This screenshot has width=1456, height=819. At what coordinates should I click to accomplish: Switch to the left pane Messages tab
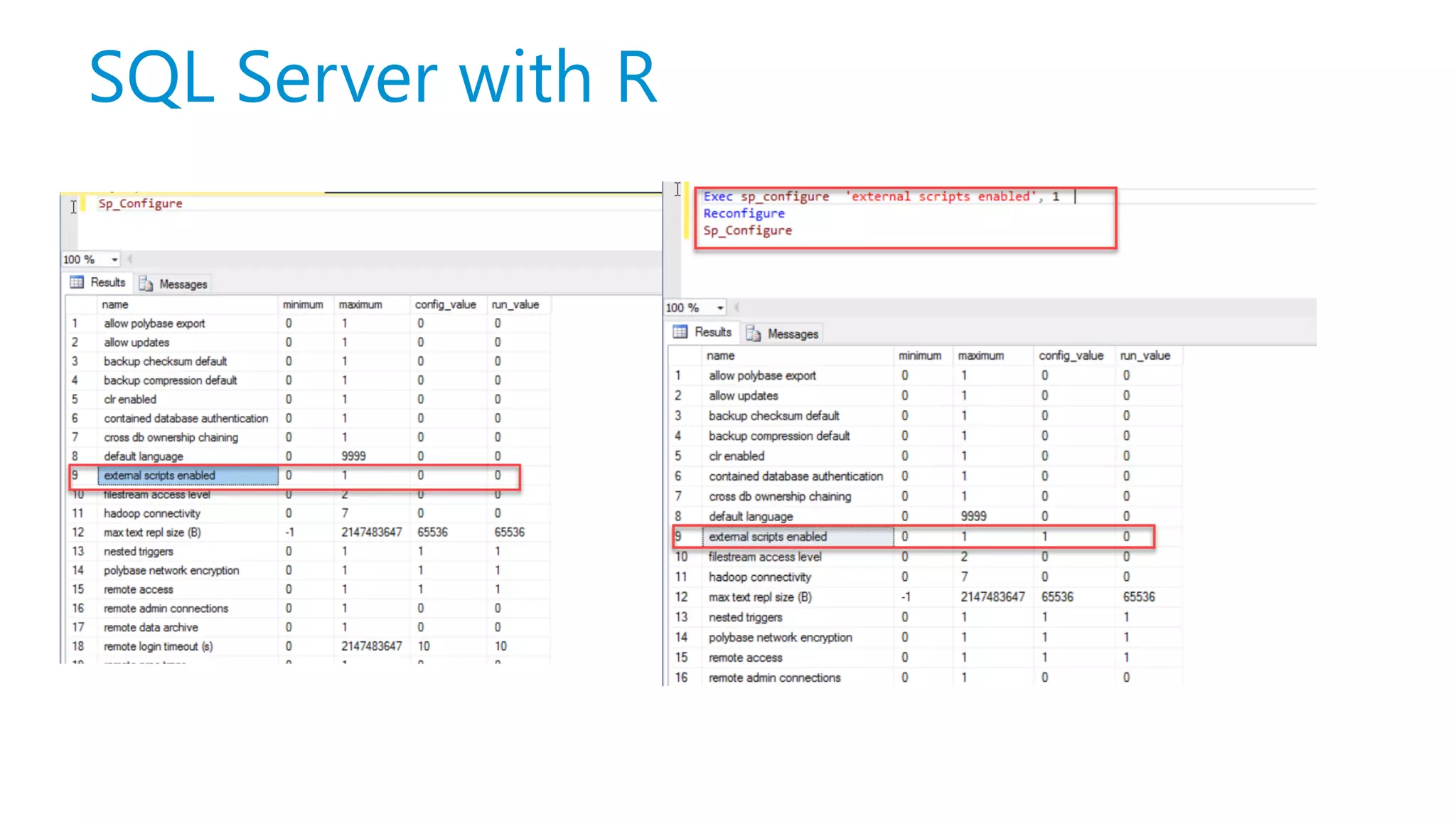point(183,284)
